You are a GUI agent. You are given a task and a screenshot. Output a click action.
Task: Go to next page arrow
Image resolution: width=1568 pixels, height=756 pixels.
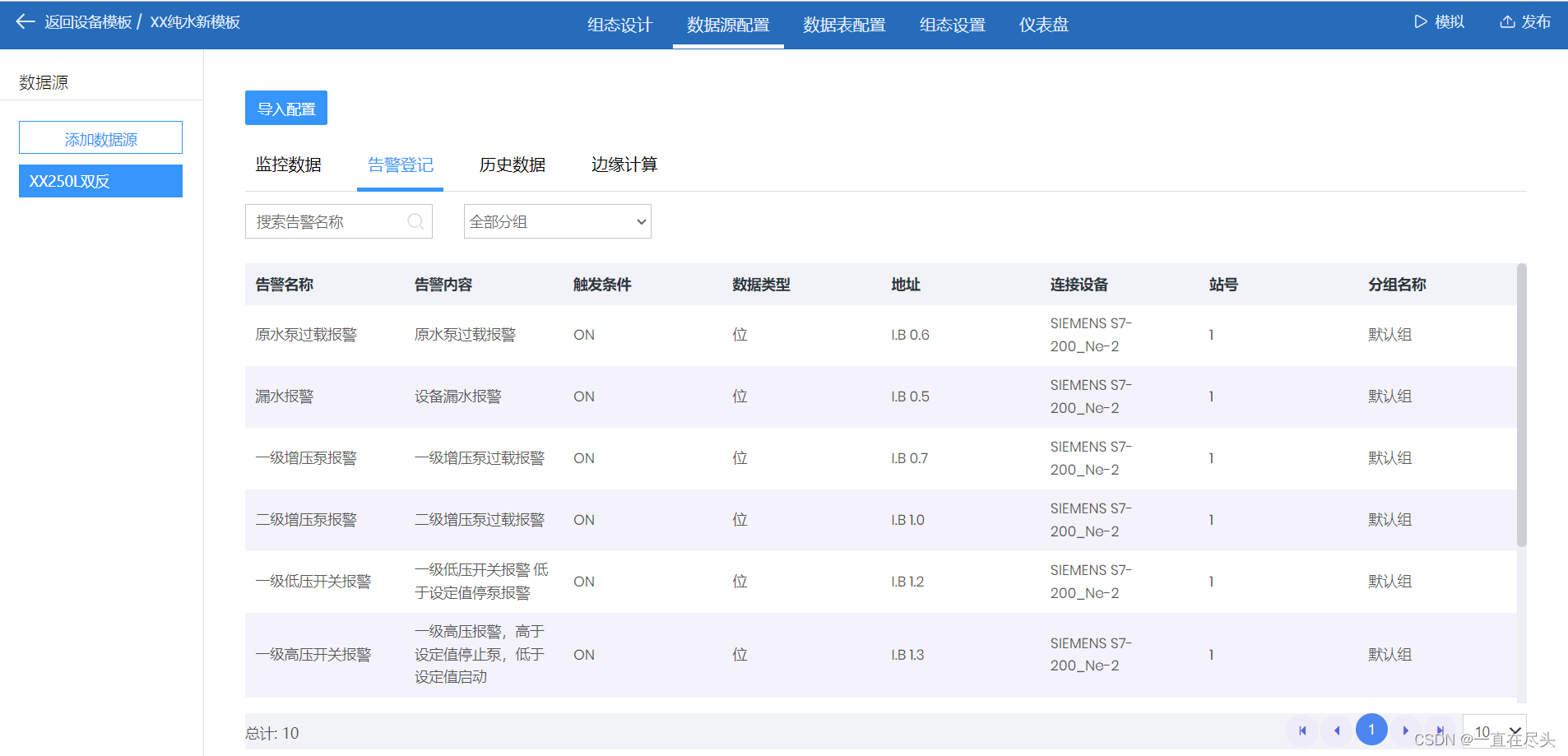[x=1406, y=730]
